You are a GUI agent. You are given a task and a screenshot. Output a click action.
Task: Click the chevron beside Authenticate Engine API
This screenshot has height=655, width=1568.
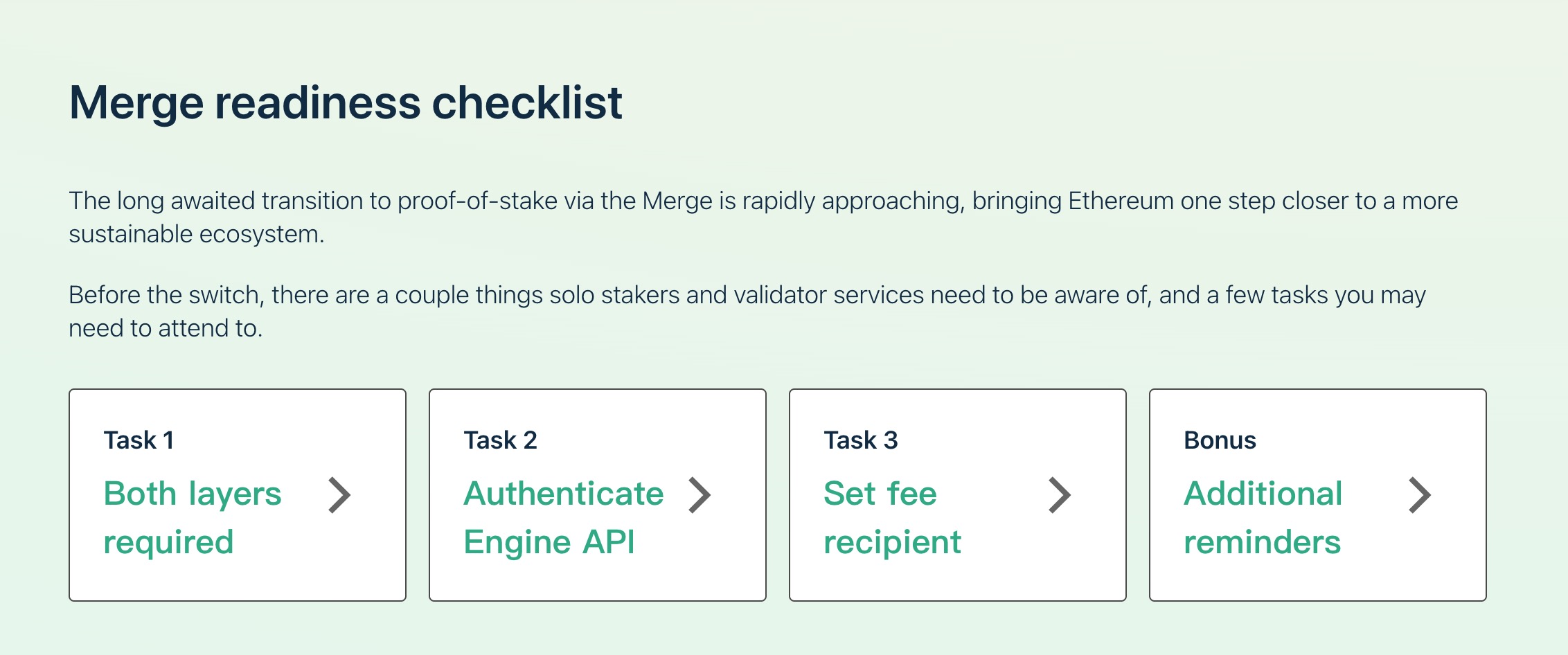tap(700, 495)
